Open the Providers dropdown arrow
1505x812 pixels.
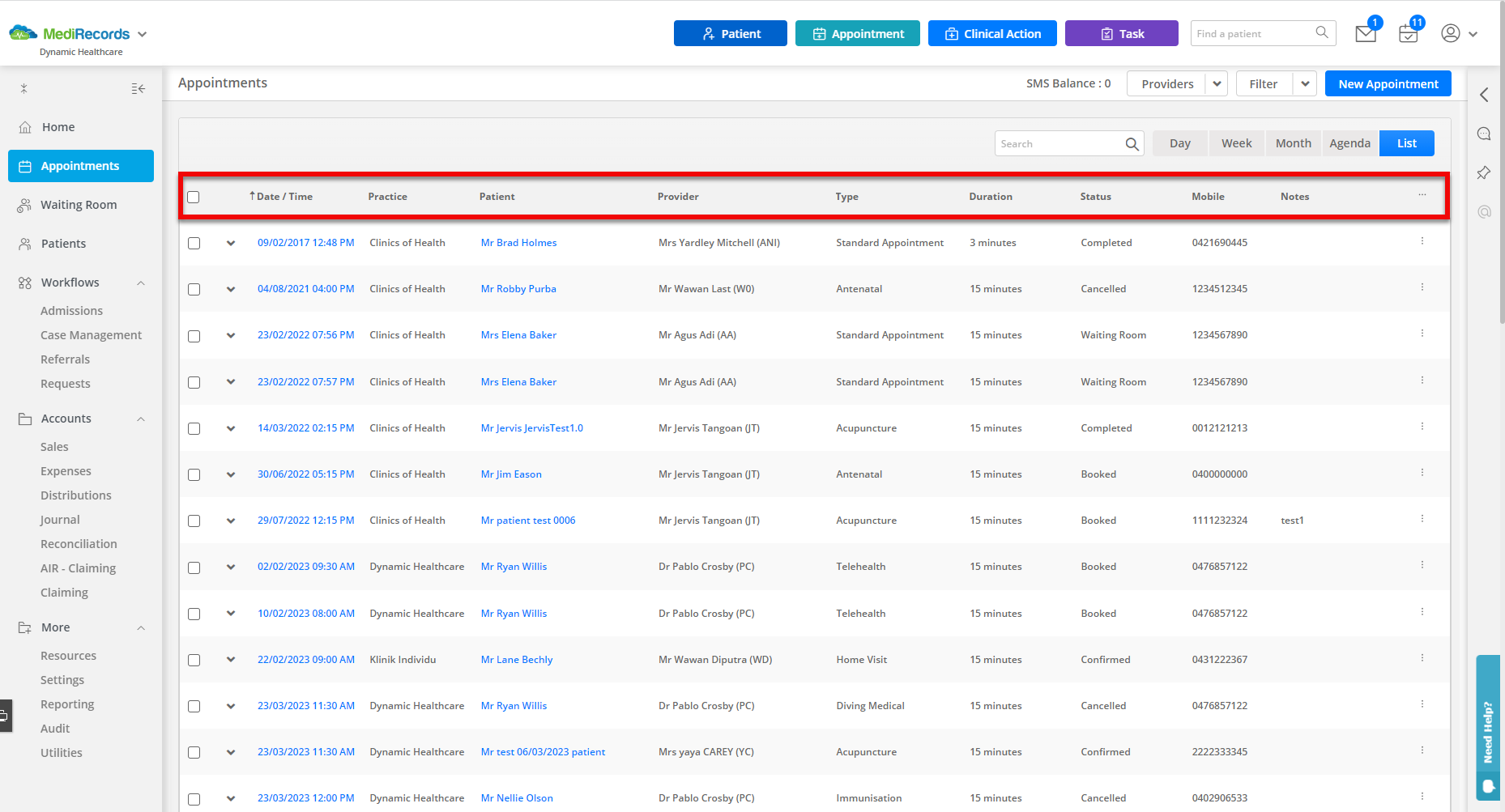pyautogui.click(x=1217, y=83)
